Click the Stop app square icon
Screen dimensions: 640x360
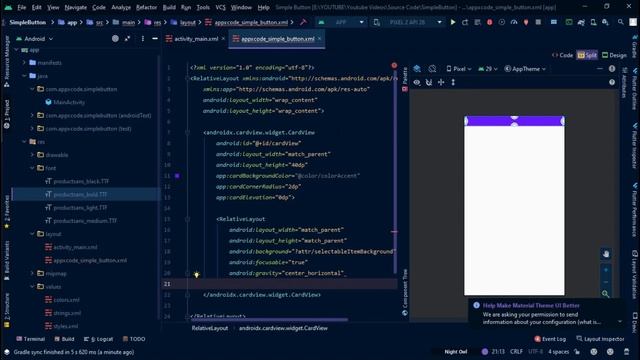tap(538, 22)
